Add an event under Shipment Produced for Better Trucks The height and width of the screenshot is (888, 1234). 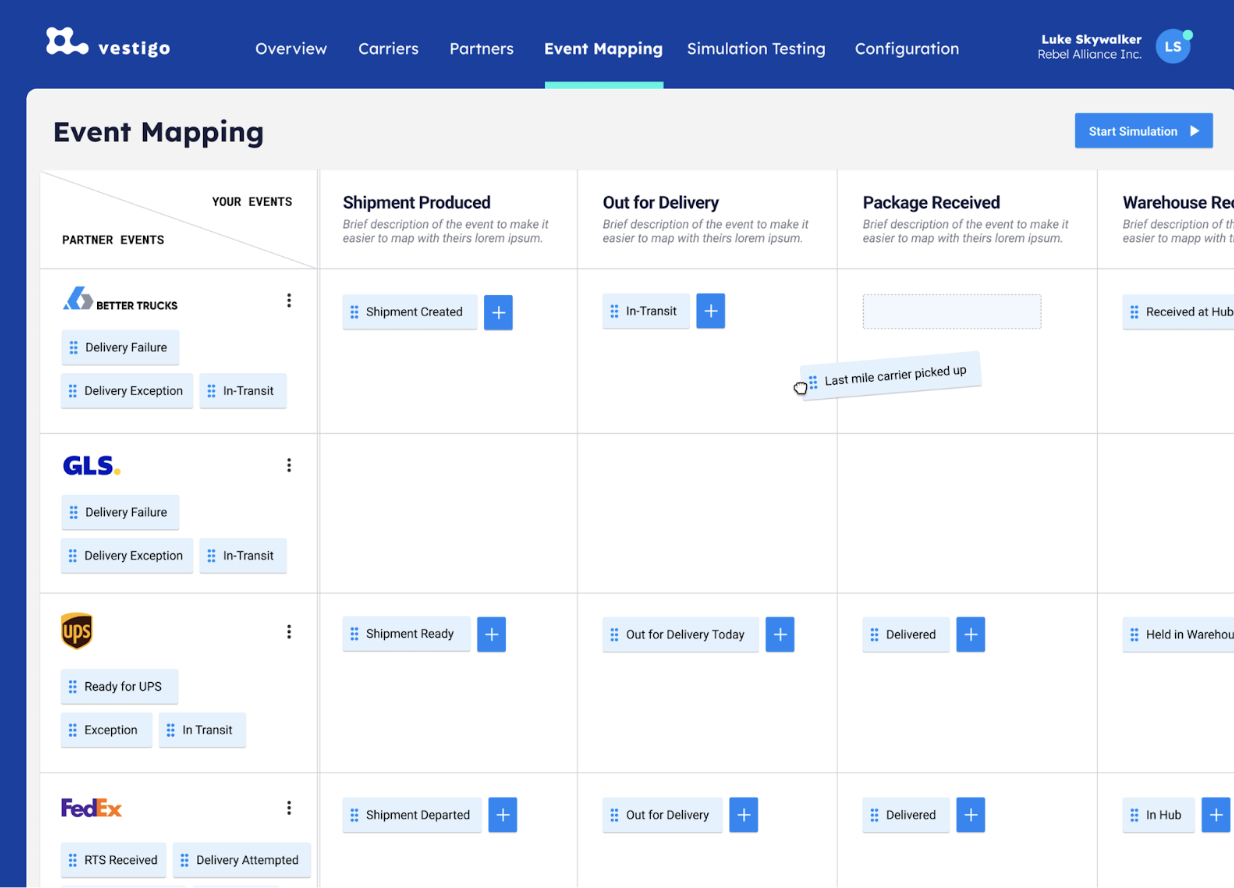[498, 312]
